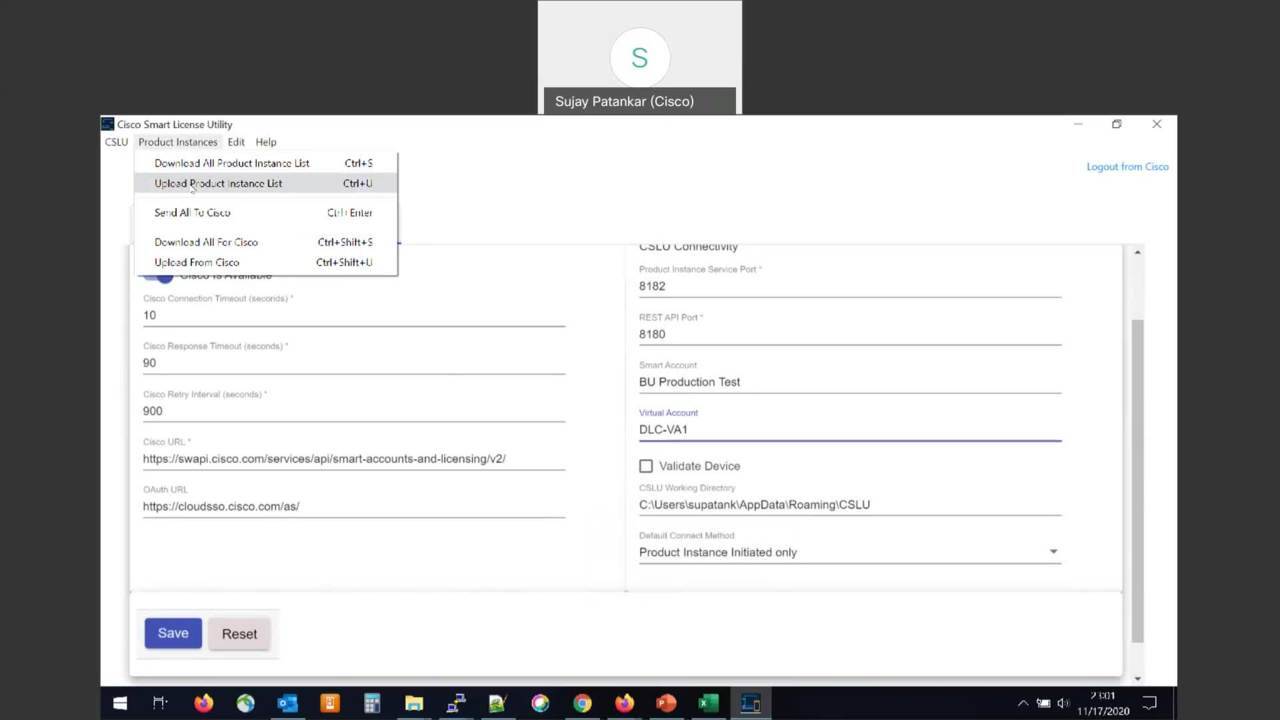Click the Windows Start button
The height and width of the screenshot is (720, 1280).
click(x=120, y=703)
